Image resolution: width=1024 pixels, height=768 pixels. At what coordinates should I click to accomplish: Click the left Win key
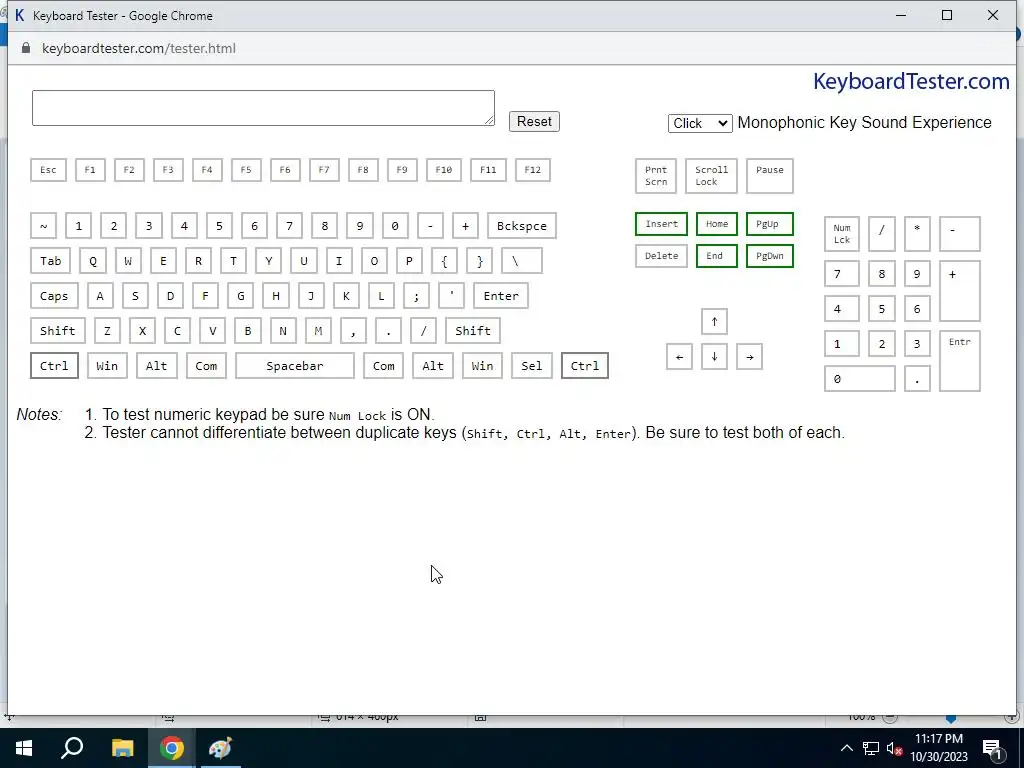[x=107, y=366]
